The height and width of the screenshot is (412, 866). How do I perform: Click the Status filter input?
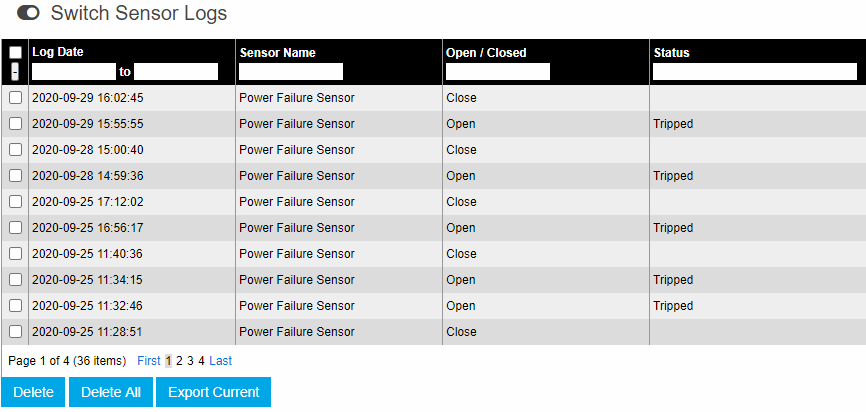pos(755,72)
